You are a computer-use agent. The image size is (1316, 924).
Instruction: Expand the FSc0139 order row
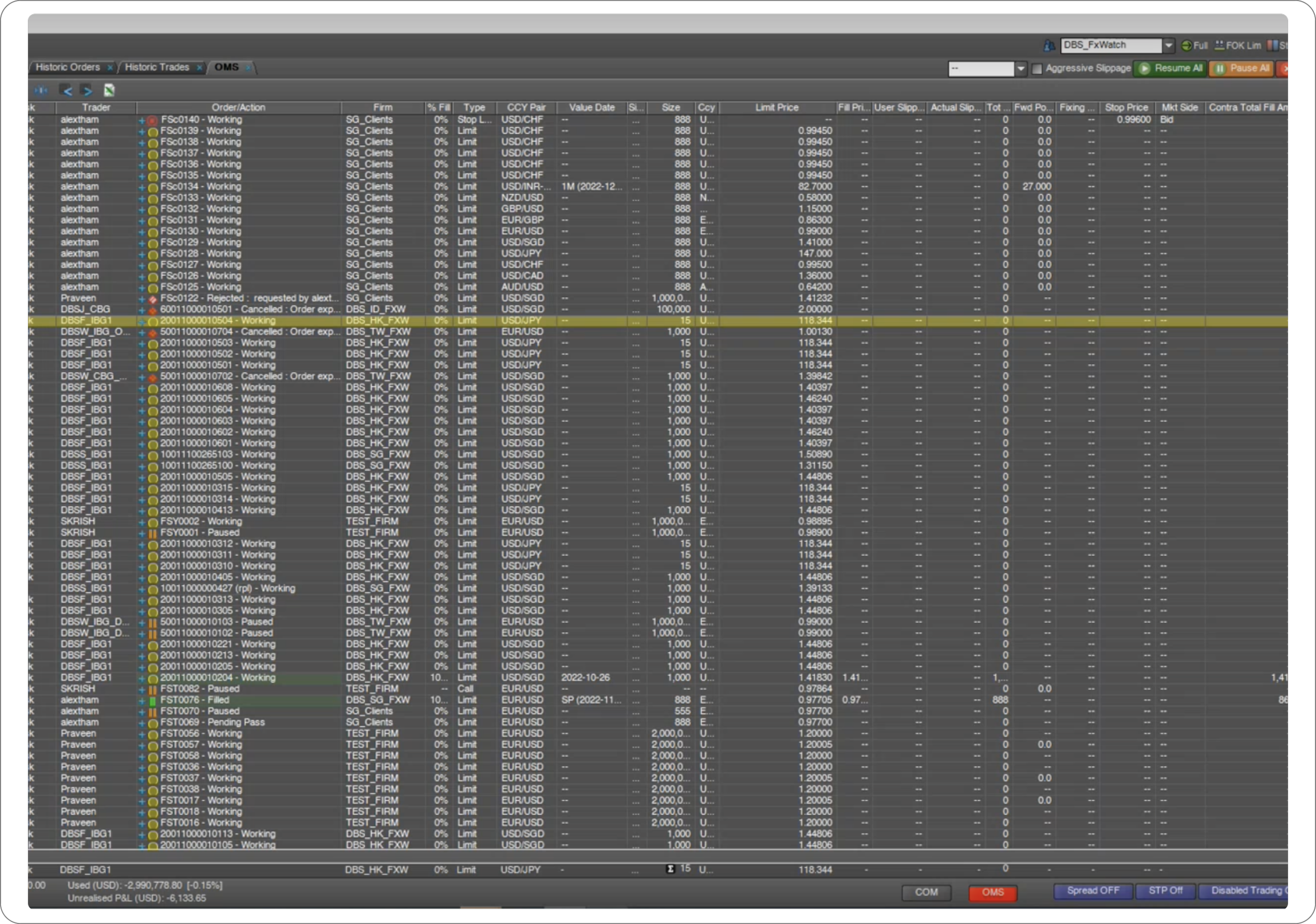(142, 131)
